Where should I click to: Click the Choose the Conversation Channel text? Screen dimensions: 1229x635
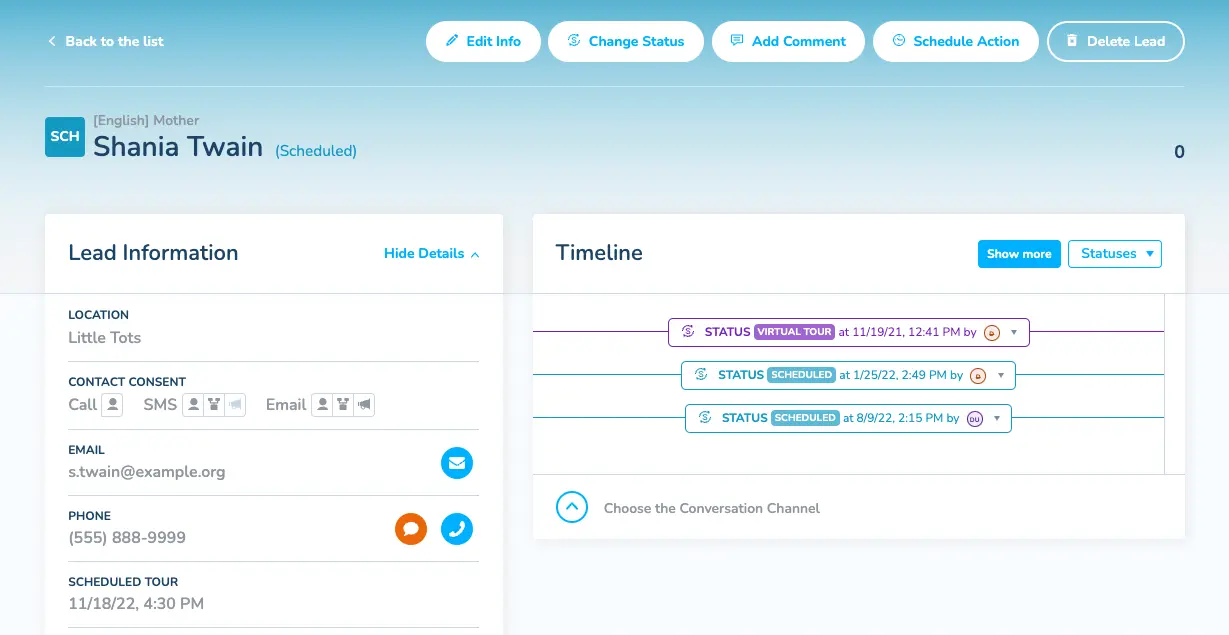[712, 508]
